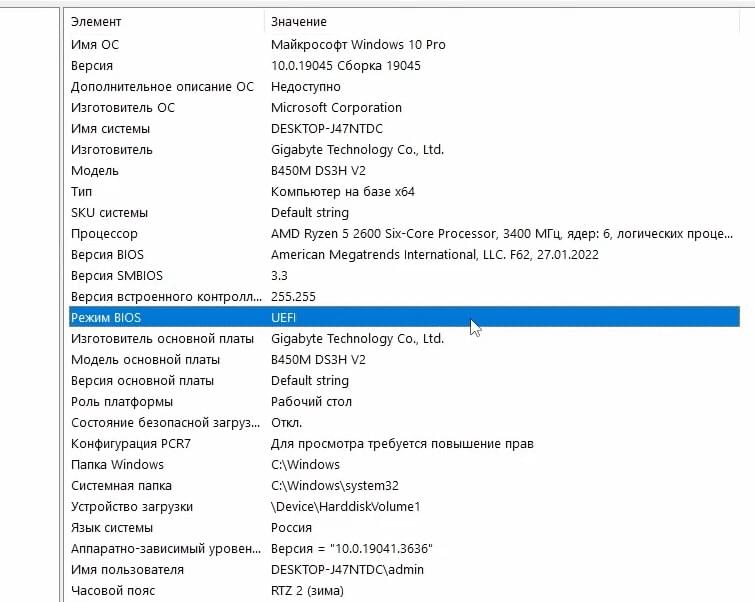The image size is (755, 602).
Task: Click the C:\Windows\system32 value
Action: (335, 486)
